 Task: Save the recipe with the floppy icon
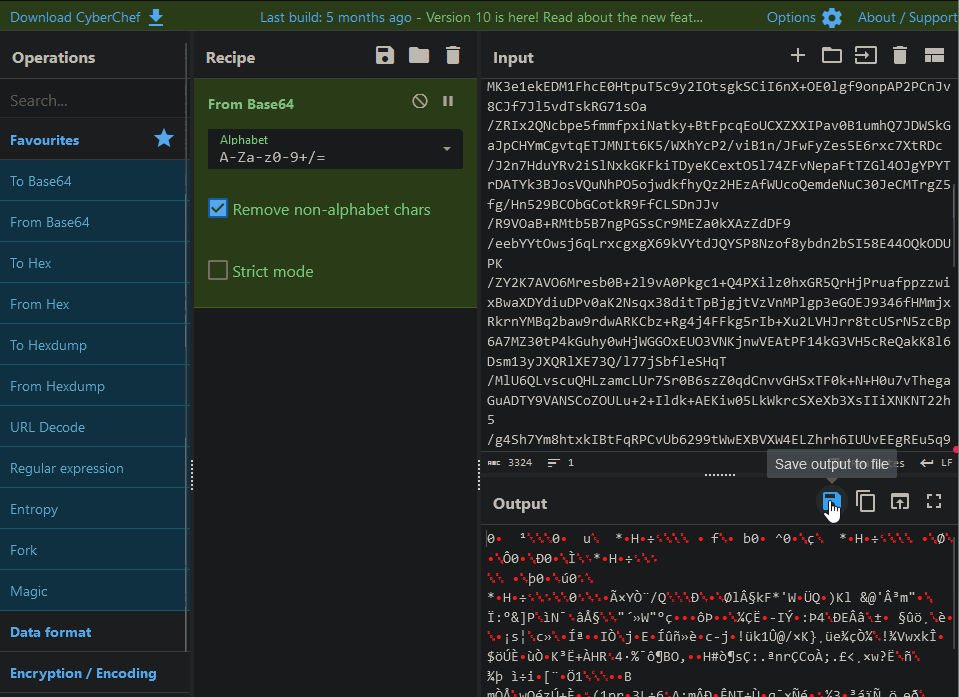(x=385, y=55)
